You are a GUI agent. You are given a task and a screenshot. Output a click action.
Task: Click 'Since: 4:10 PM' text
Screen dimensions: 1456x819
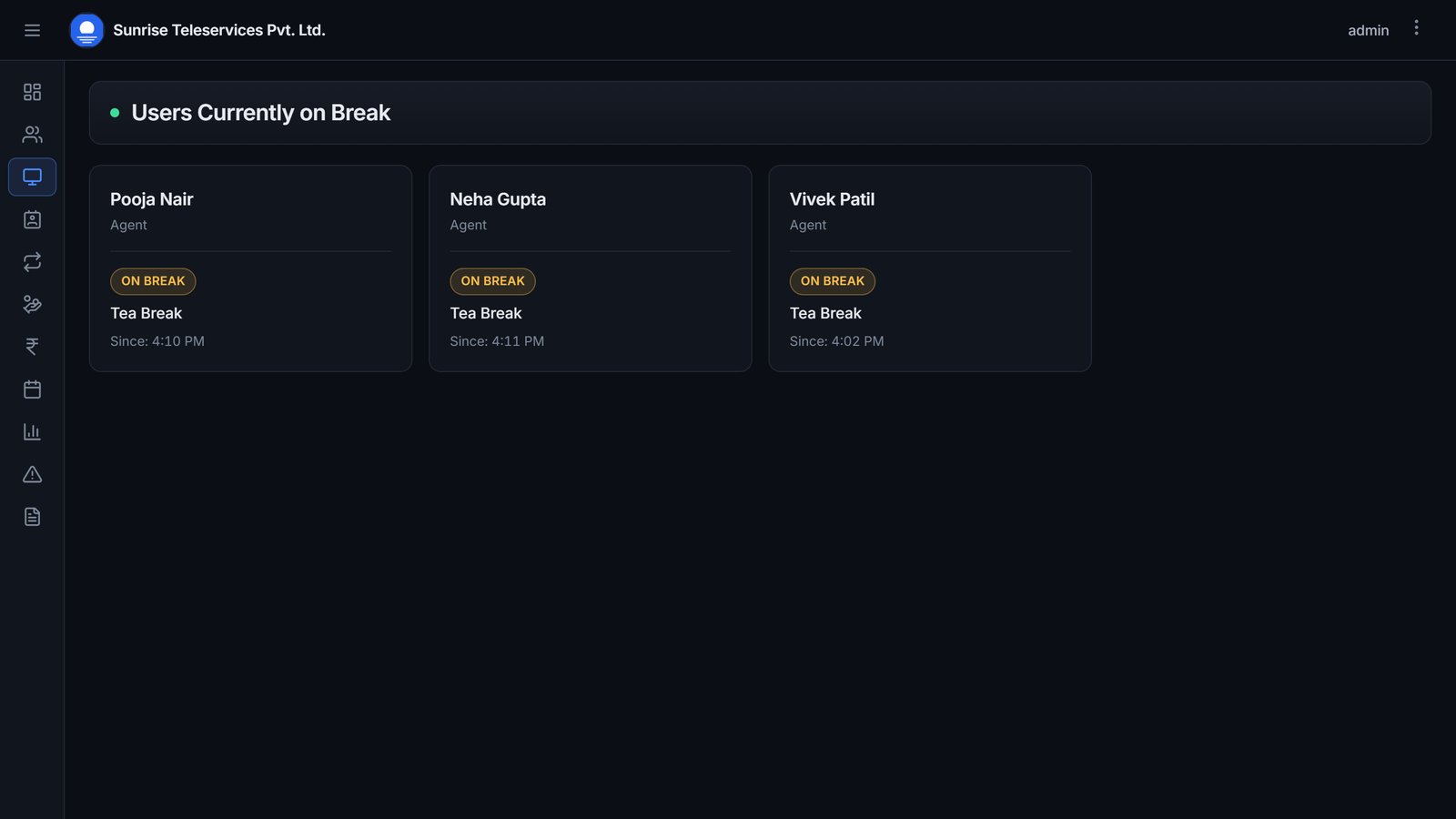coord(157,341)
